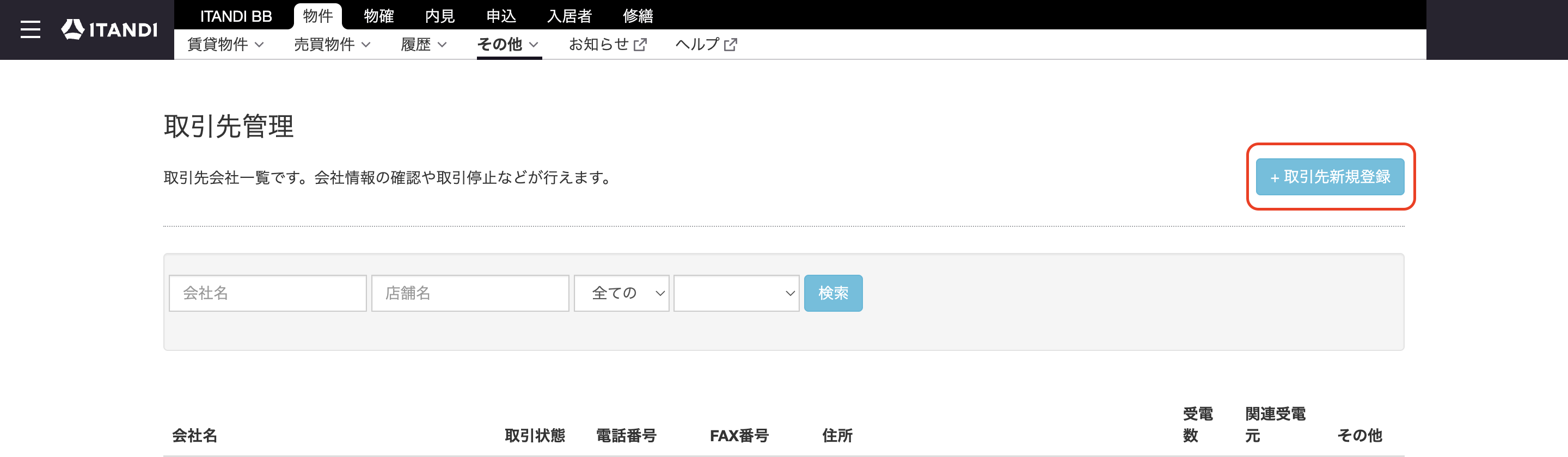Expand the 賃貸物件 dropdown menu

[x=225, y=45]
